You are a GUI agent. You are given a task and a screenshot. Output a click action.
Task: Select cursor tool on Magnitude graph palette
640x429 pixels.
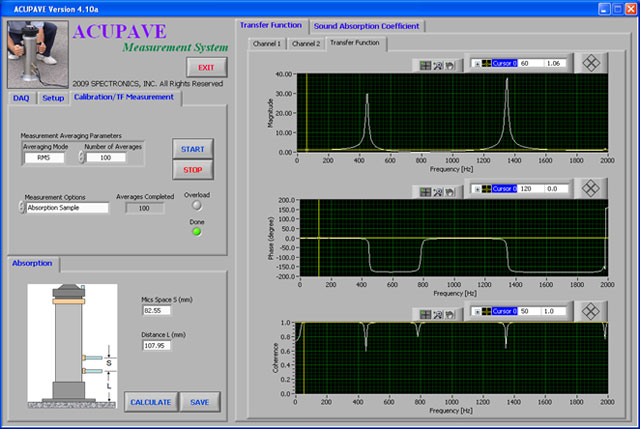(425, 65)
